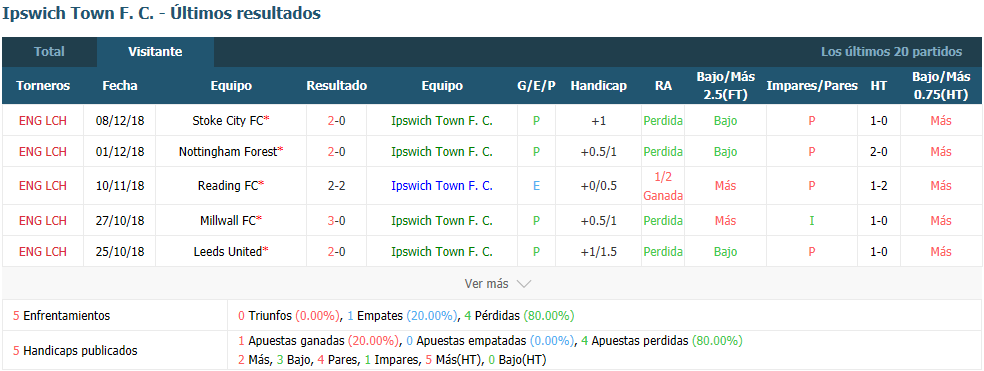Click the Handicap column header

599,86
